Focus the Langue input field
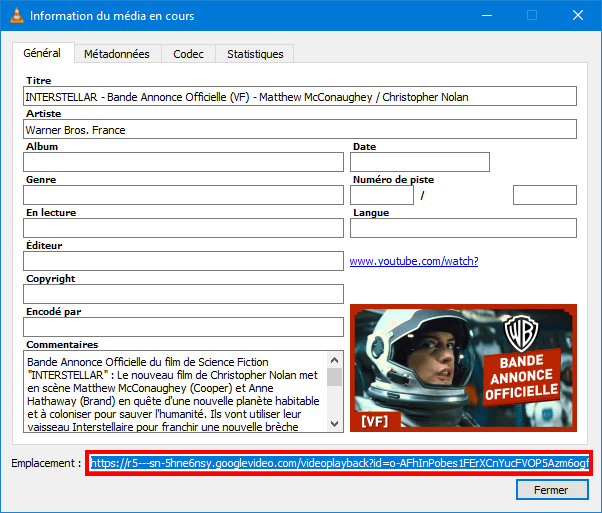 click(x=463, y=228)
